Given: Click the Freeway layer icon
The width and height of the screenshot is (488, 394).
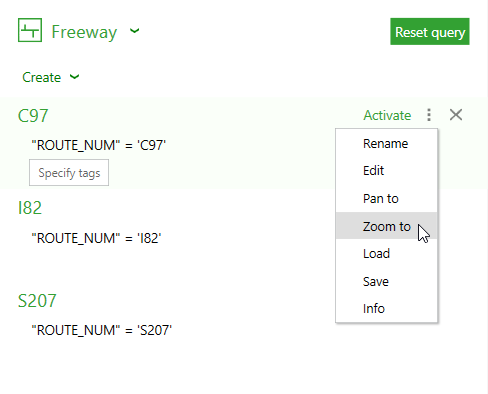Looking at the screenshot, I should pyautogui.click(x=30, y=30).
